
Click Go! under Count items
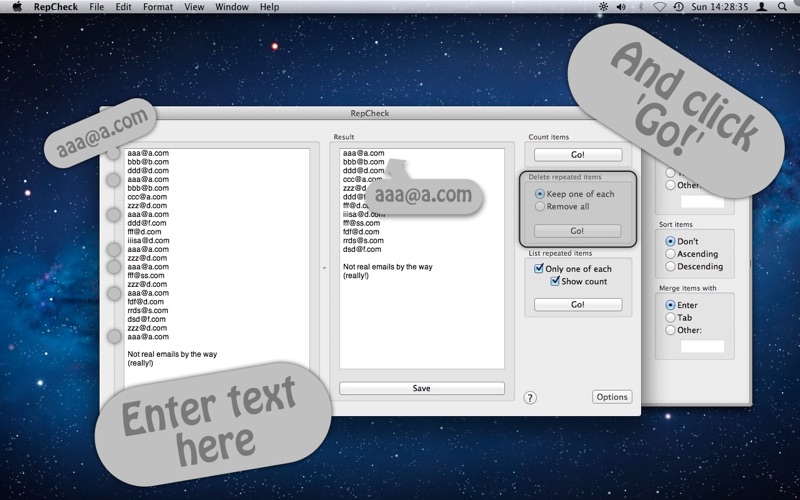coord(578,155)
